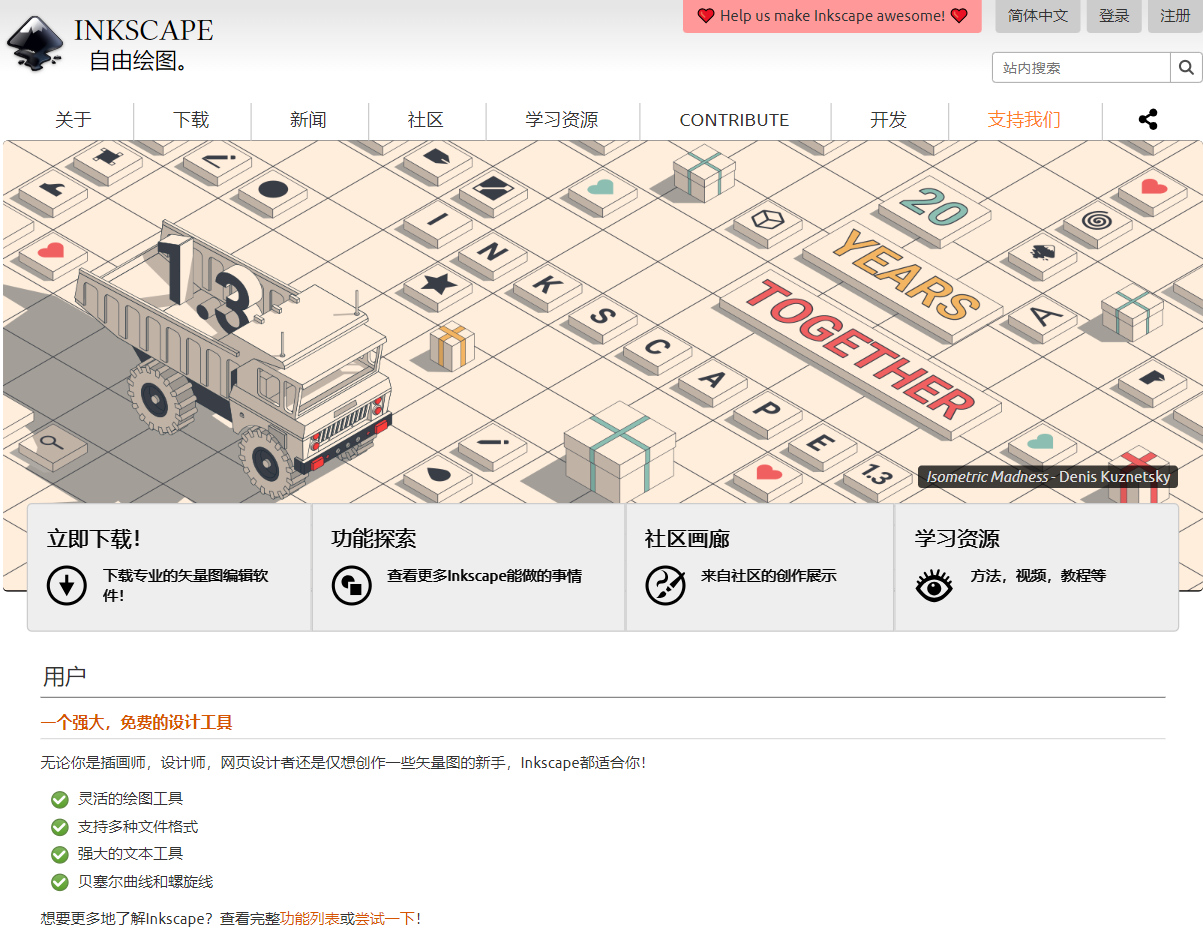The width and height of the screenshot is (1203, 930).
Task: Click the 社区画廊 heading
Action: (687, 539)
